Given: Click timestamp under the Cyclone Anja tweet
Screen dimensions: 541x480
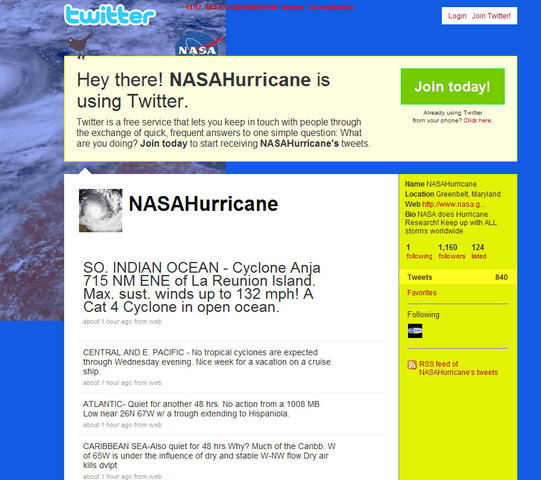Looking at the screenshot, I should (x=122, y=322).
